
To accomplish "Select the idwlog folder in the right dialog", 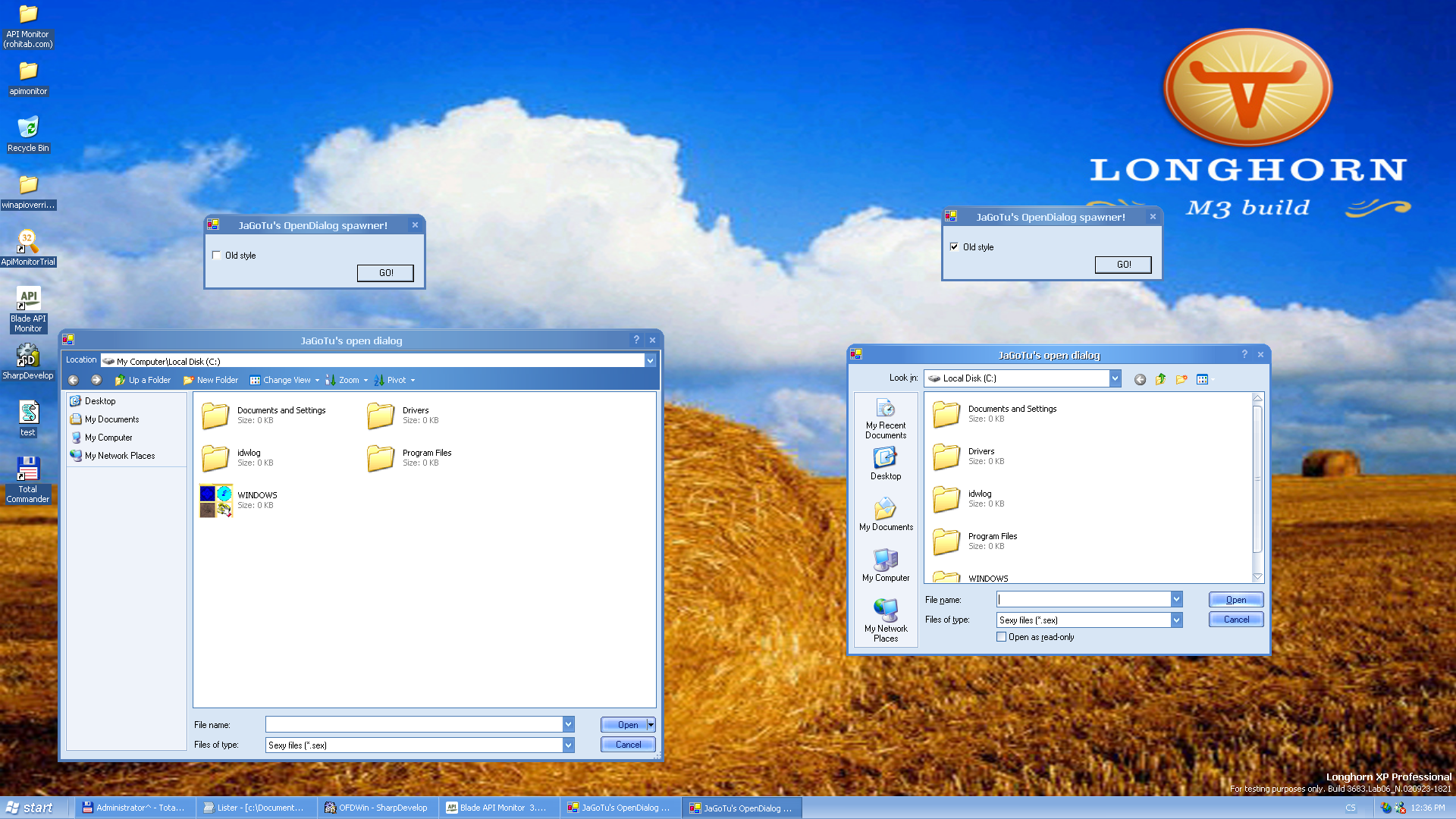I will point(968,498).
